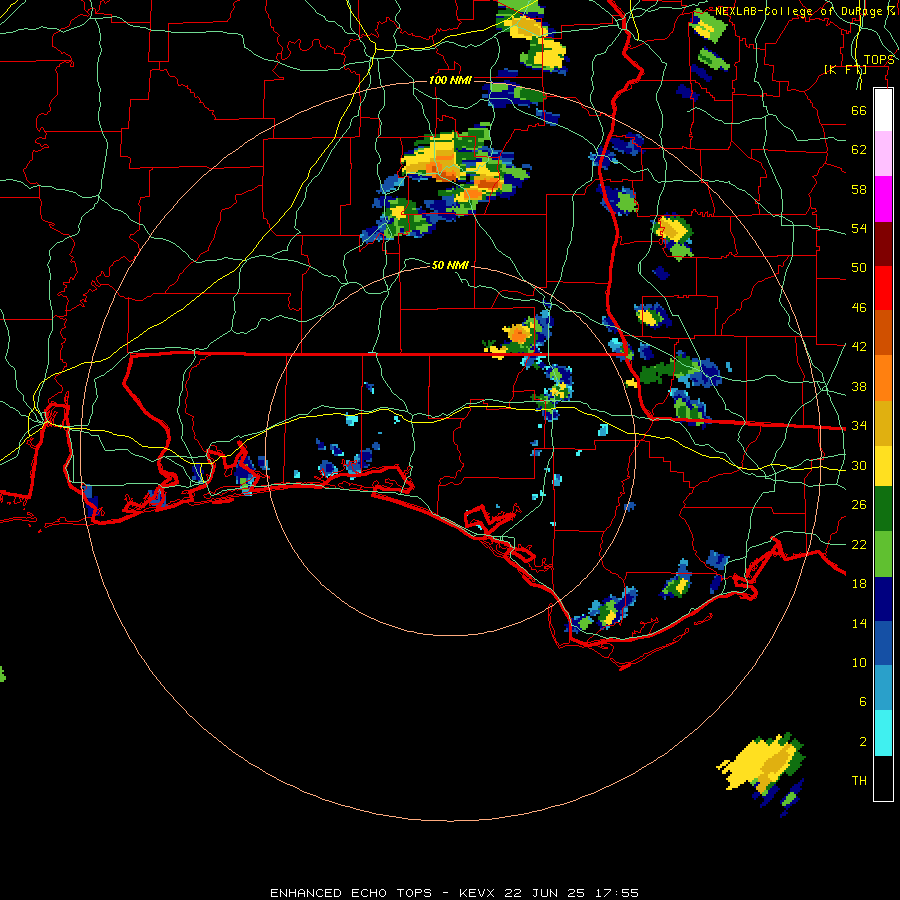Image resolution: width=900 pixels, height=900 pixels.
Task: Select the 34 label on the scale
Action: 859,426
